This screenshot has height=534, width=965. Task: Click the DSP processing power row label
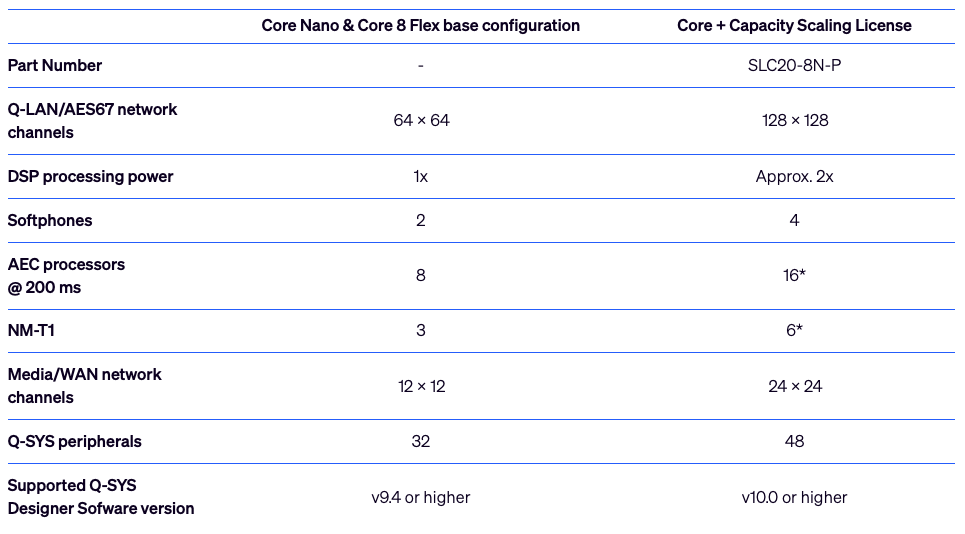point(90,177)
